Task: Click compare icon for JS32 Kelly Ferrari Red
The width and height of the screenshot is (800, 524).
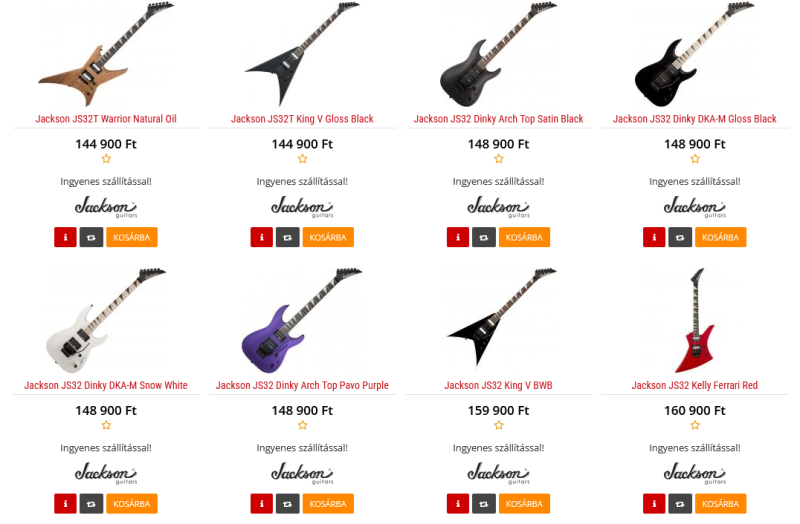Action: (x=680, y=504)
